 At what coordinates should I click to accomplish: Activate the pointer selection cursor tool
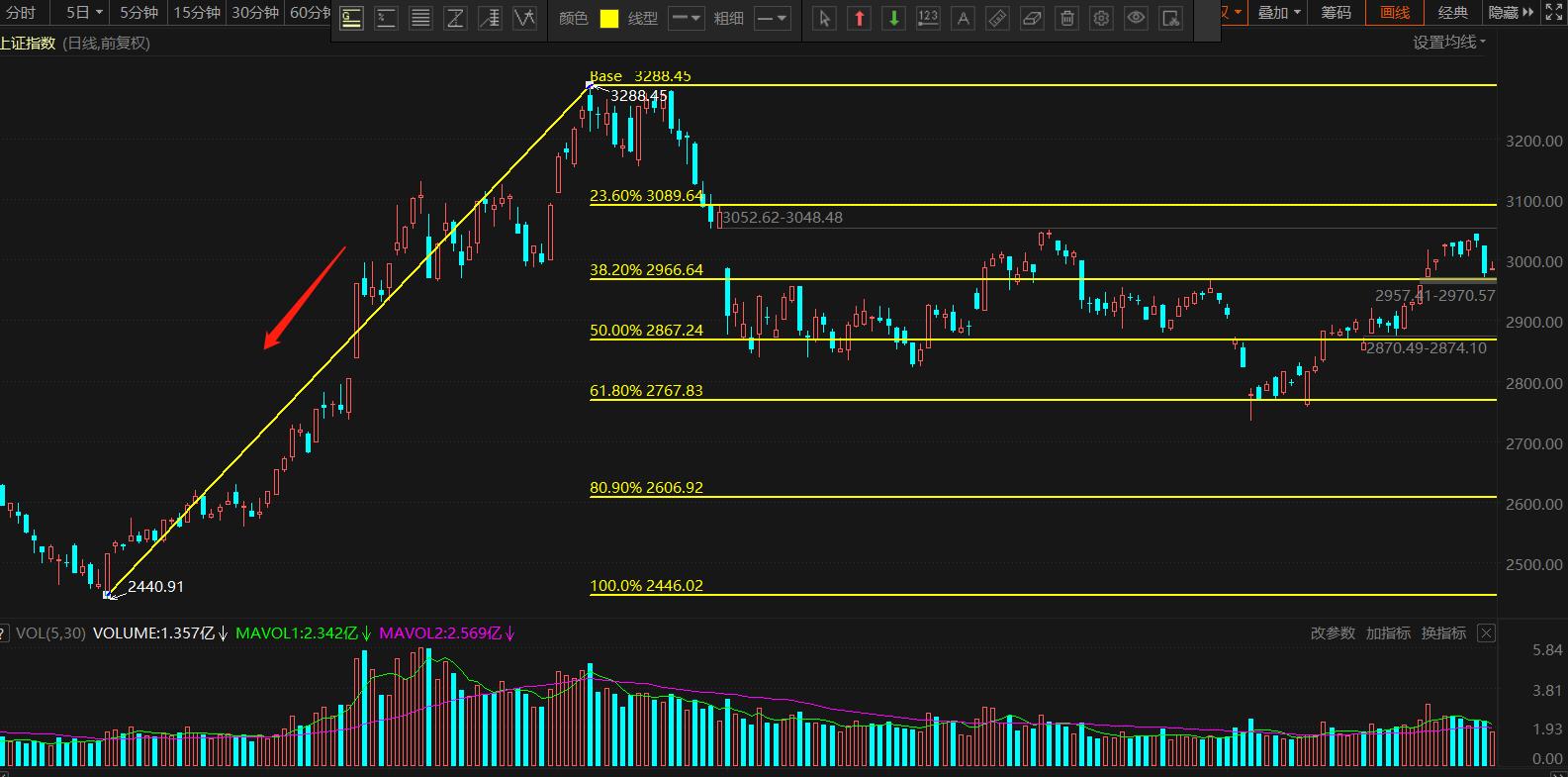click(824, 18)
